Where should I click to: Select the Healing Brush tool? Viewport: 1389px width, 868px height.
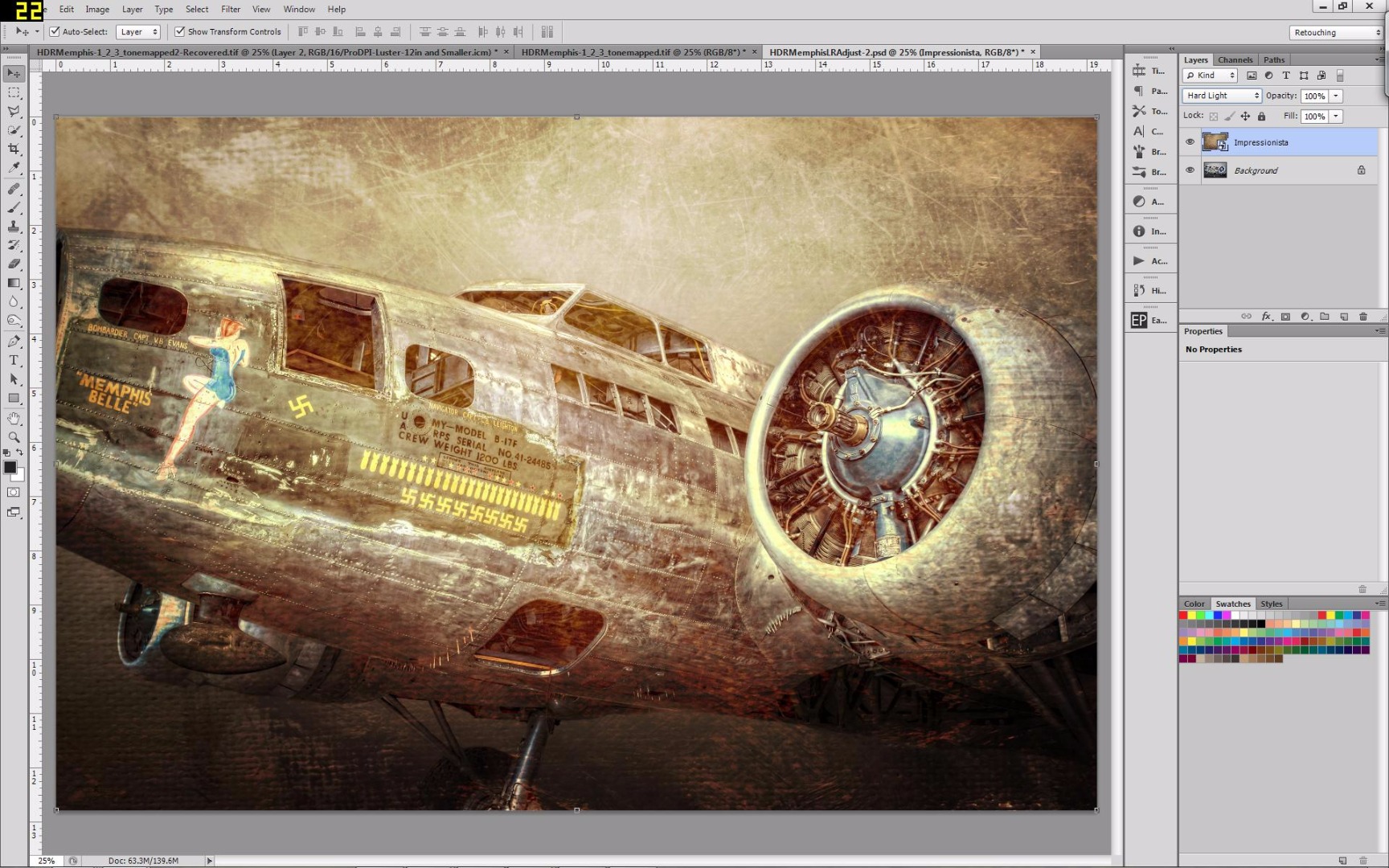14,189
